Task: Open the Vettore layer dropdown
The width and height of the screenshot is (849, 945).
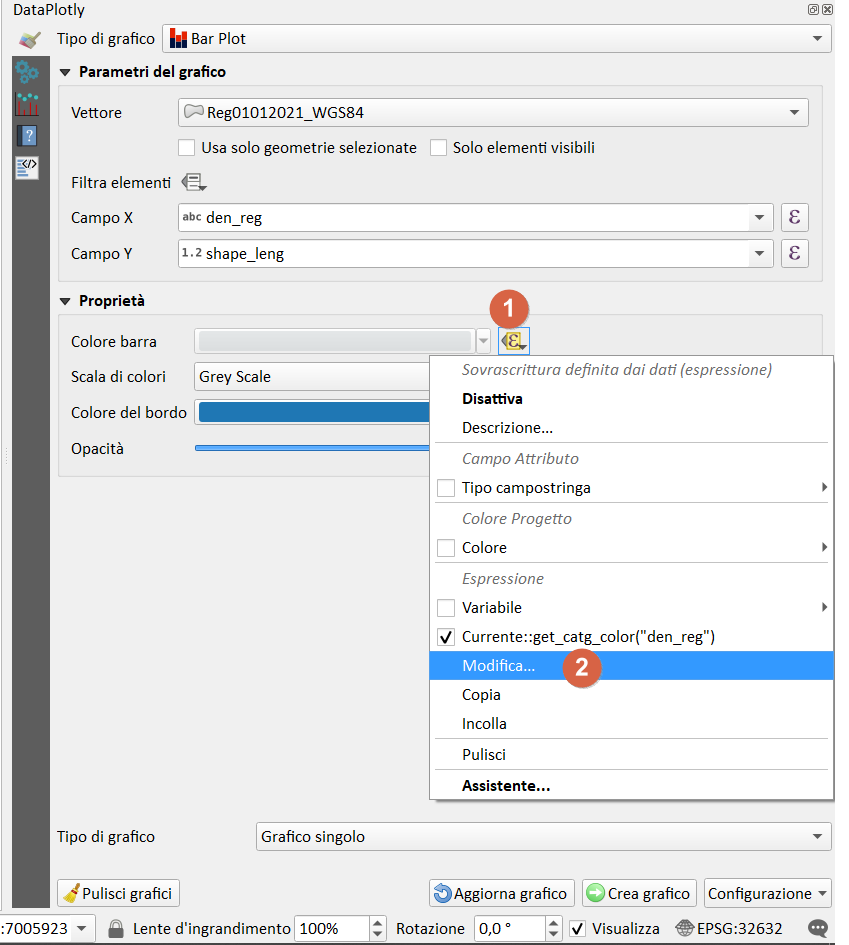Action: coord(493,113)
